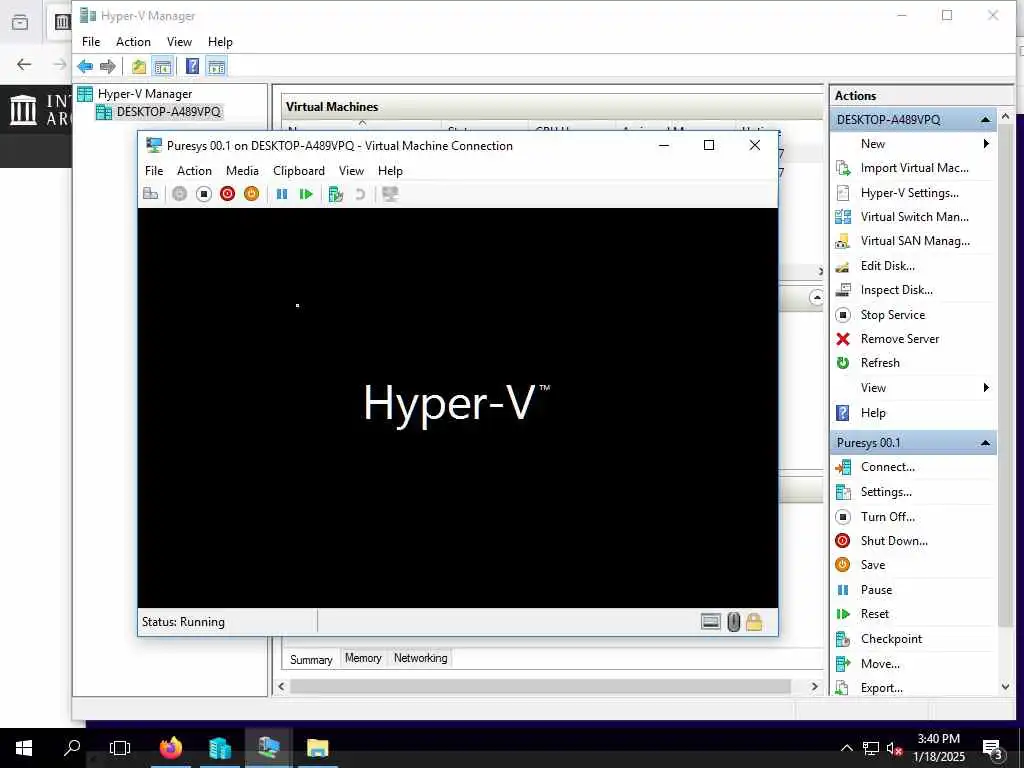Screen dimensions: 1024x768
Task: Open Virtual Switch Manager action
Action: click(913, 217)
